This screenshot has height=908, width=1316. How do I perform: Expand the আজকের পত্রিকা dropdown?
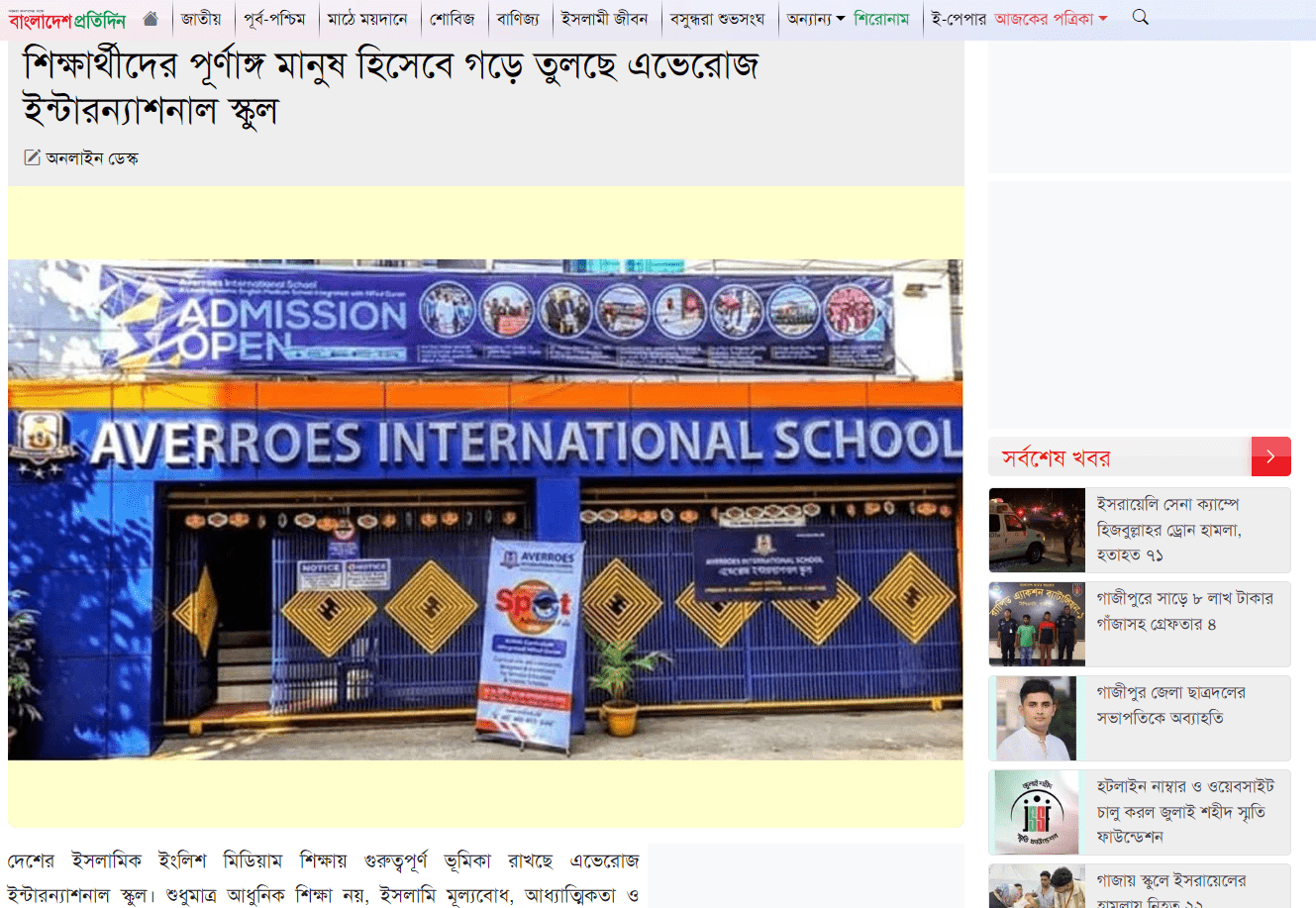(x=1051, y=19)
